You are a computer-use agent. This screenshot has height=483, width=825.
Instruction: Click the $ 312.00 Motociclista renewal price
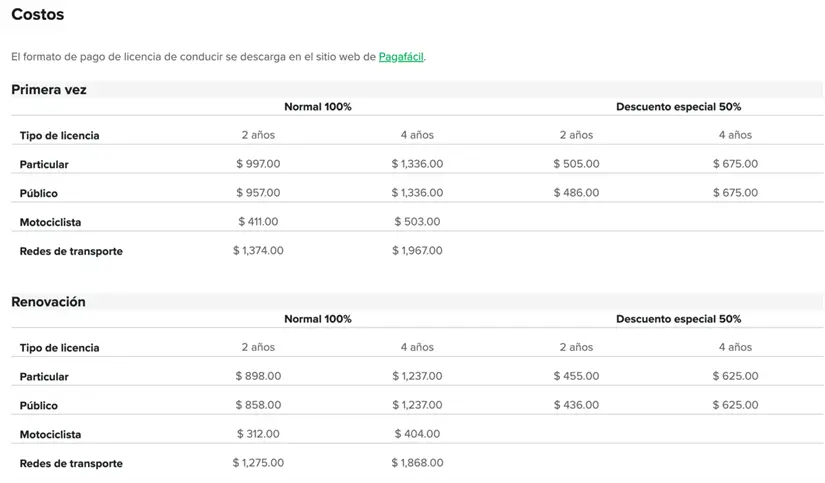(x=258, y=434)
